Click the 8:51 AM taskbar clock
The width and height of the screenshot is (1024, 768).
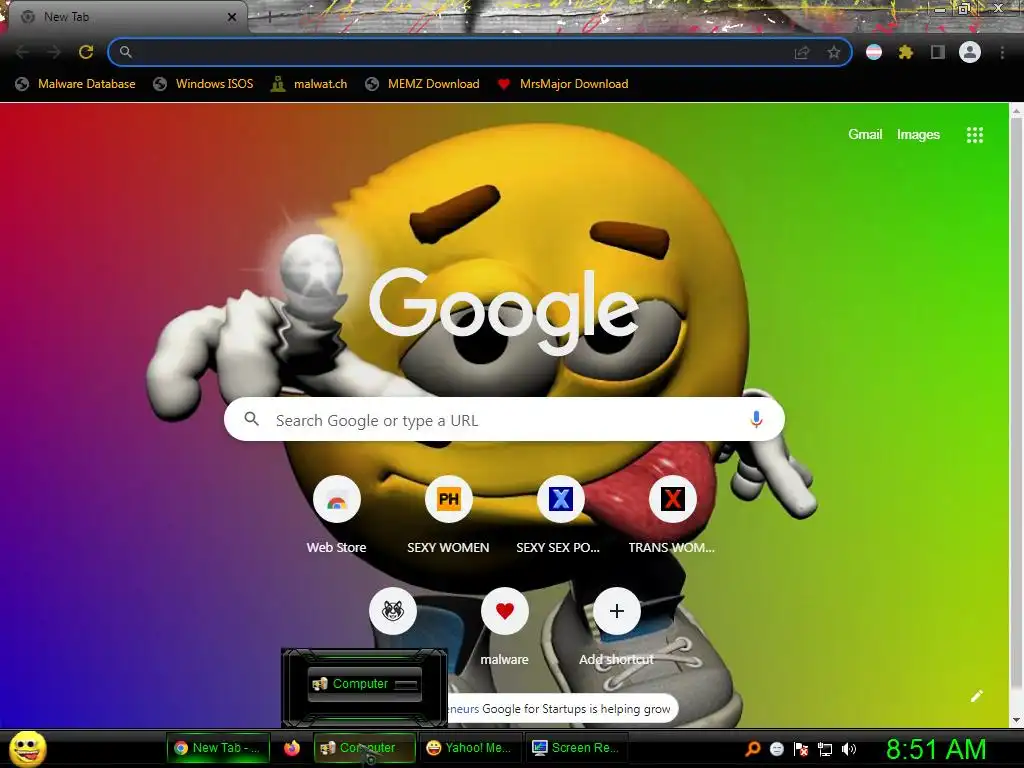click(936, 749)
